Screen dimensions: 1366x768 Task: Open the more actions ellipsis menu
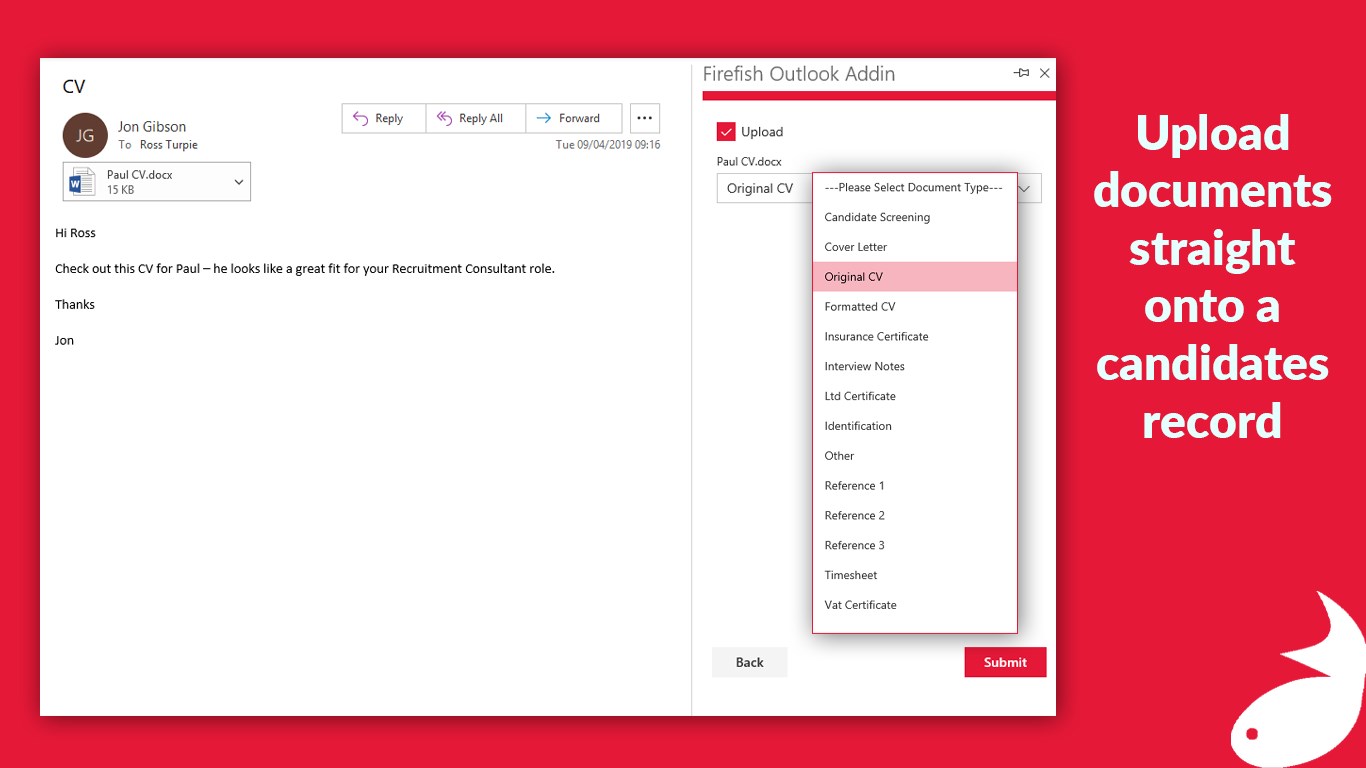(645, 118)
